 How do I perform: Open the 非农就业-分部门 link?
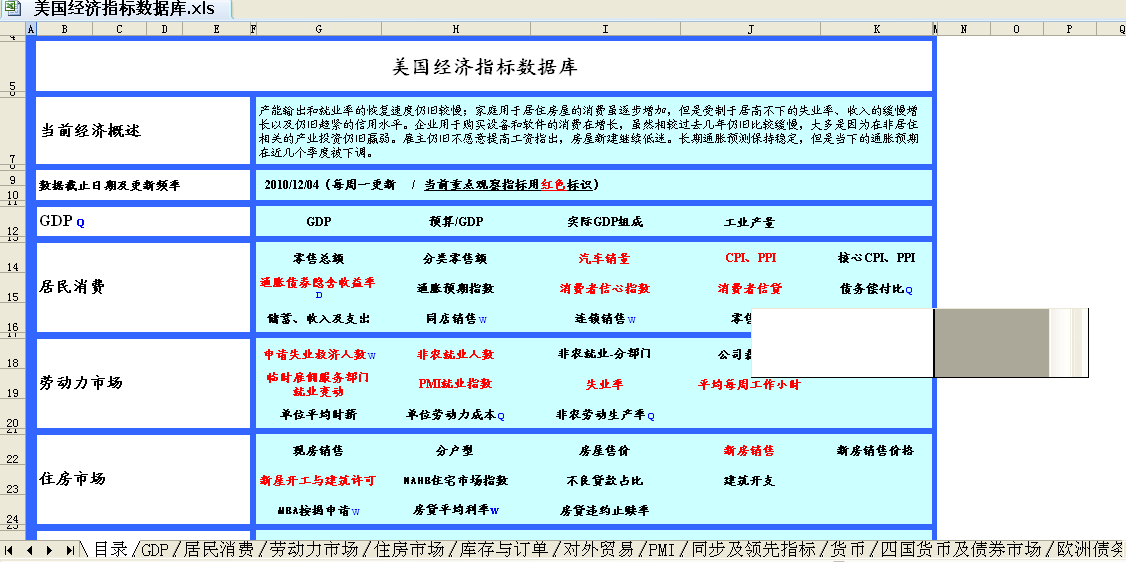(x=605, y=354)
